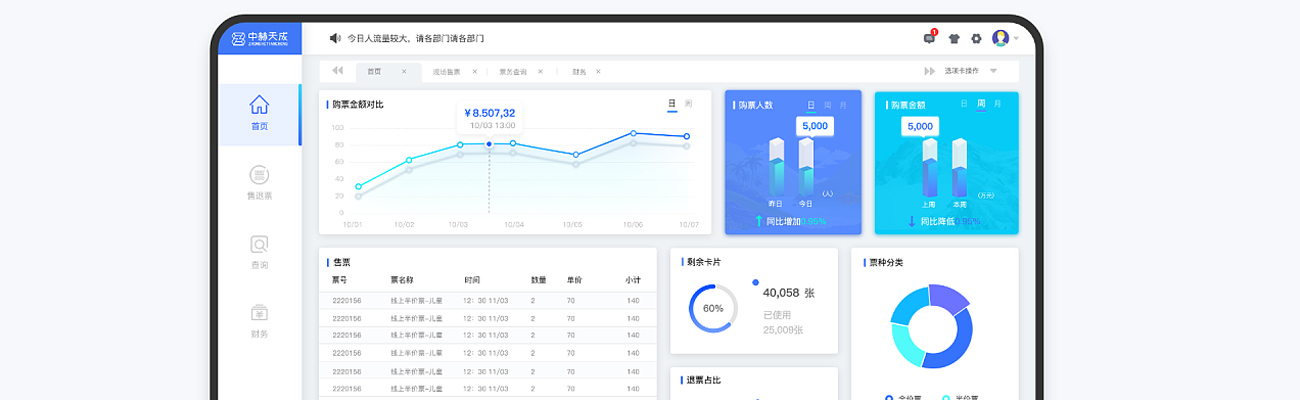Screen dimensions: 1300x400
Task: Click the 同比降低 trend label
Action: [x=937, y=221]
